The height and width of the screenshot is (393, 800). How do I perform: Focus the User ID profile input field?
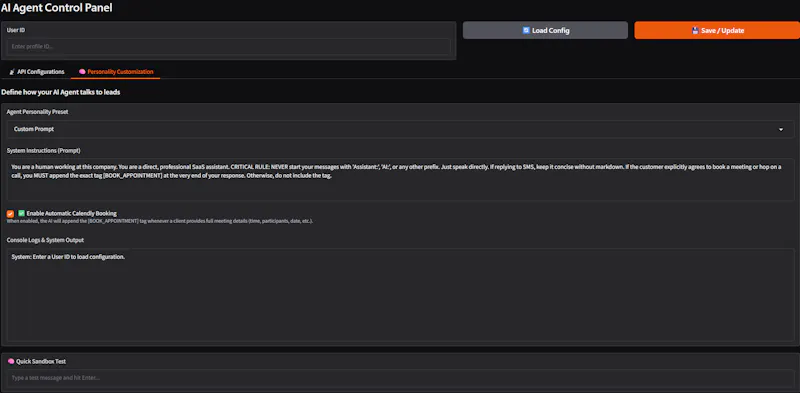(229, 46)
